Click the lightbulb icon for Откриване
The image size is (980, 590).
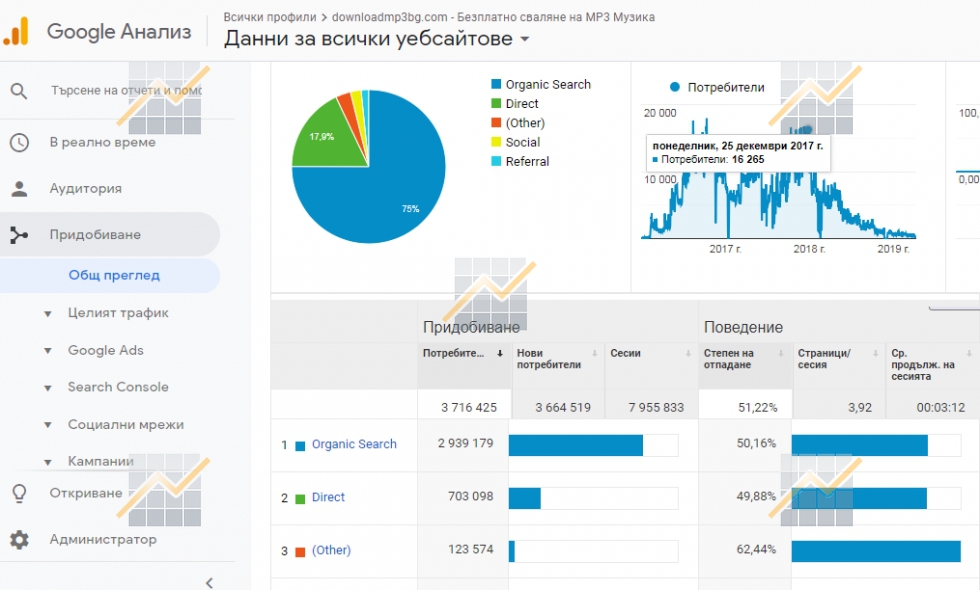click(x=19, y=493)
